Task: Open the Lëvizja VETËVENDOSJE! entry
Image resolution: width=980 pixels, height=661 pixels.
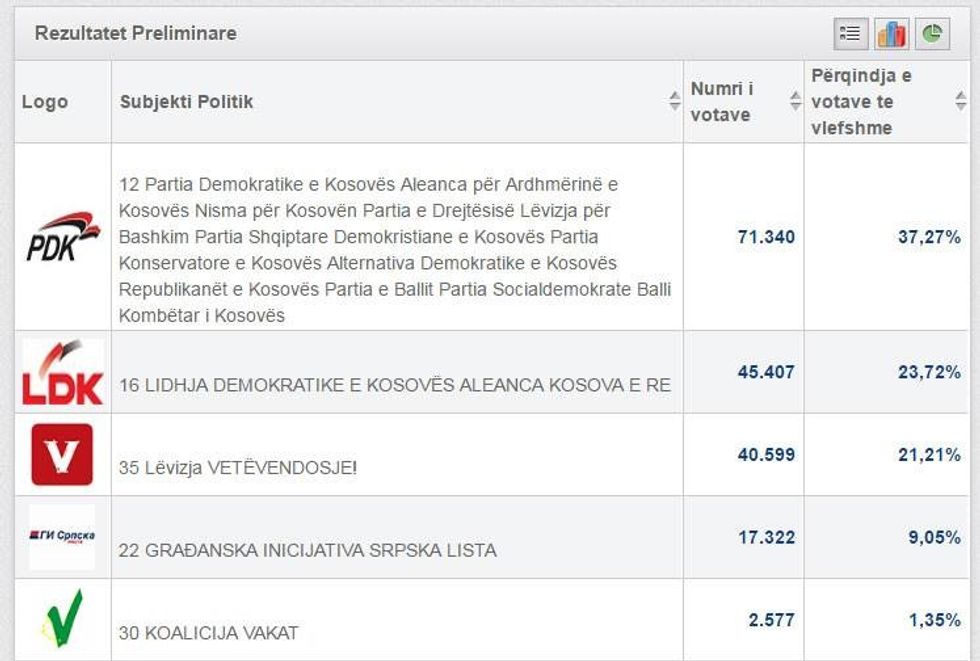Action: click(x=237, y=467)
